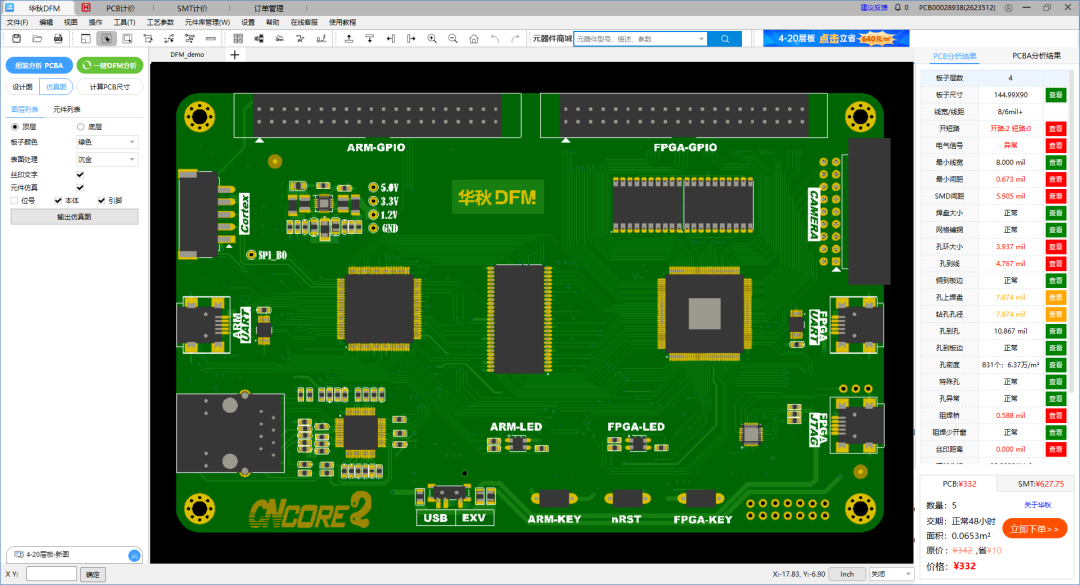Switch to the PCBA分析结果 tab
The image size is (1080, 585).
pos(1036,56)
